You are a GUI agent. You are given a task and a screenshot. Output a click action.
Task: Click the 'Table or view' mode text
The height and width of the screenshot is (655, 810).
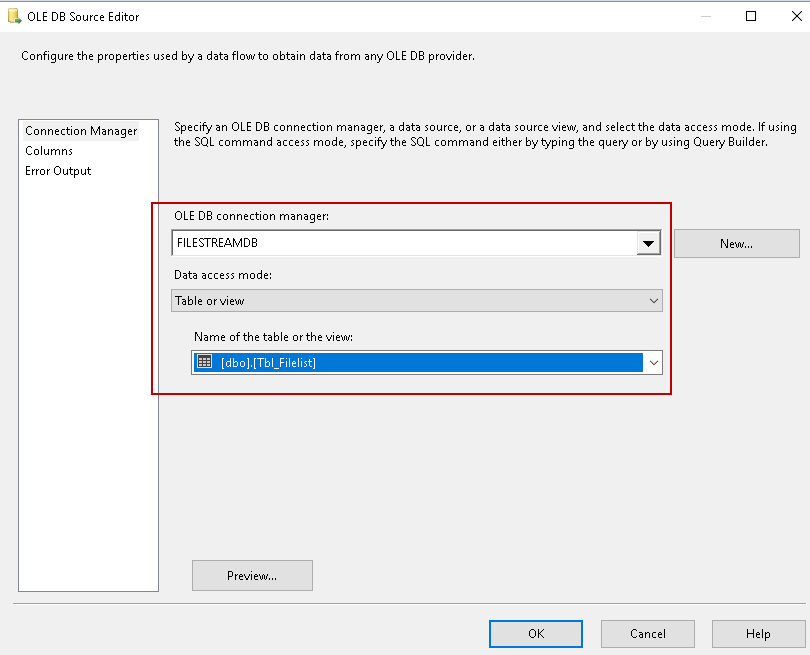point(210,301)
